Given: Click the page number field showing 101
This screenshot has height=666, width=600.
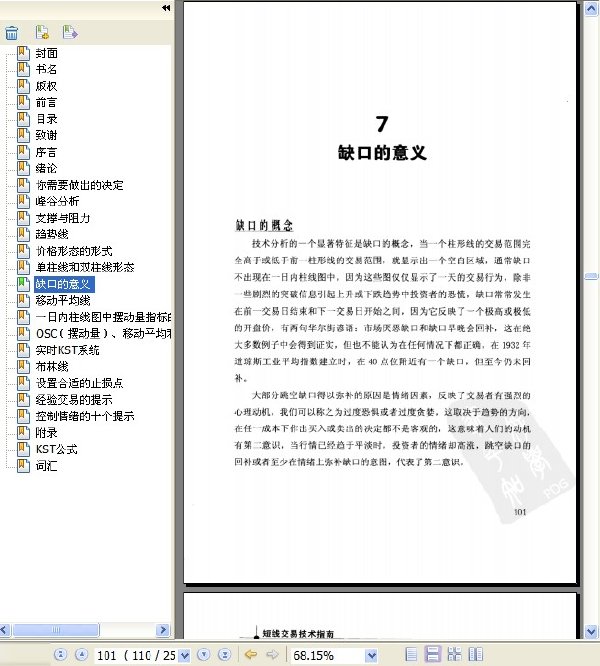Looking at the screenshot, I should tap(136, 655).
